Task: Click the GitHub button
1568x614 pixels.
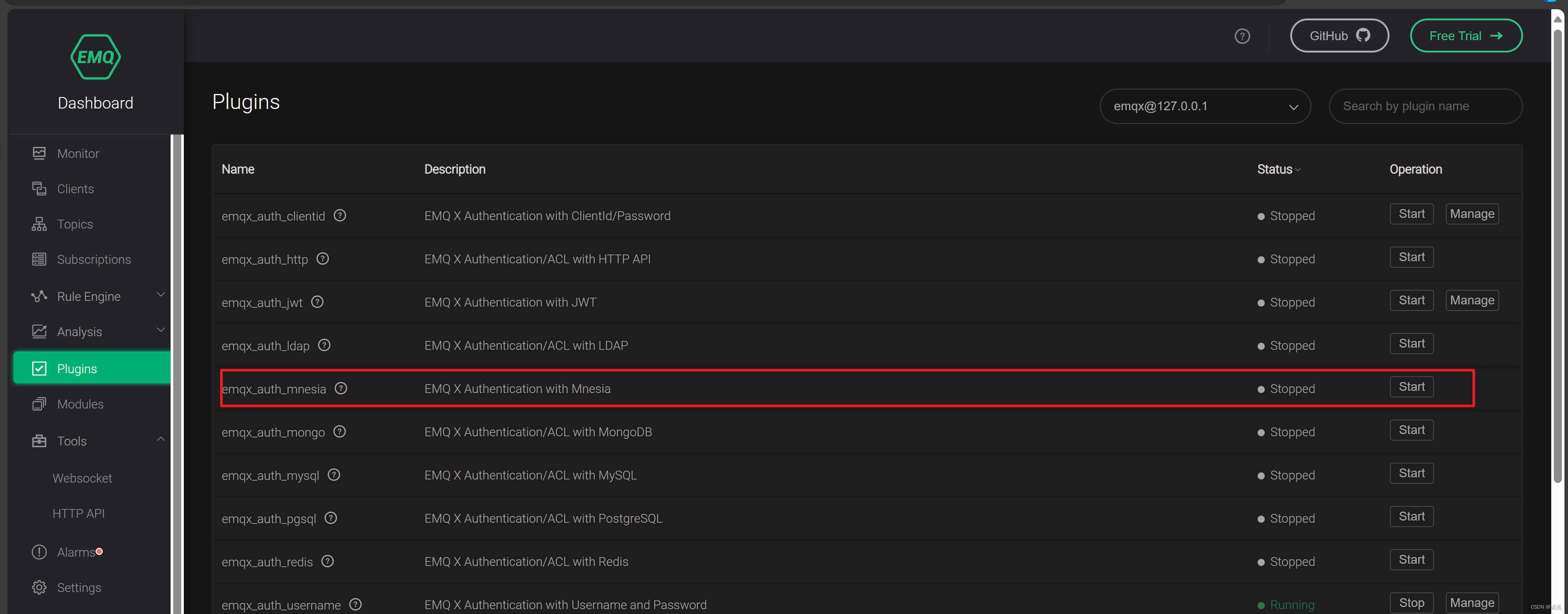Action: 1339,36
